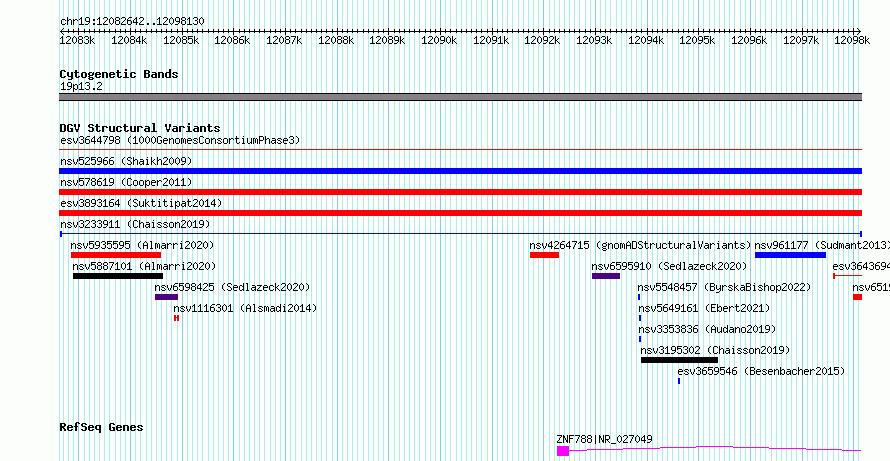Select the black nsv3195302 (Chaisson2019) variant bar
This screenshot has width=890, height=461.
click(679, 360)
